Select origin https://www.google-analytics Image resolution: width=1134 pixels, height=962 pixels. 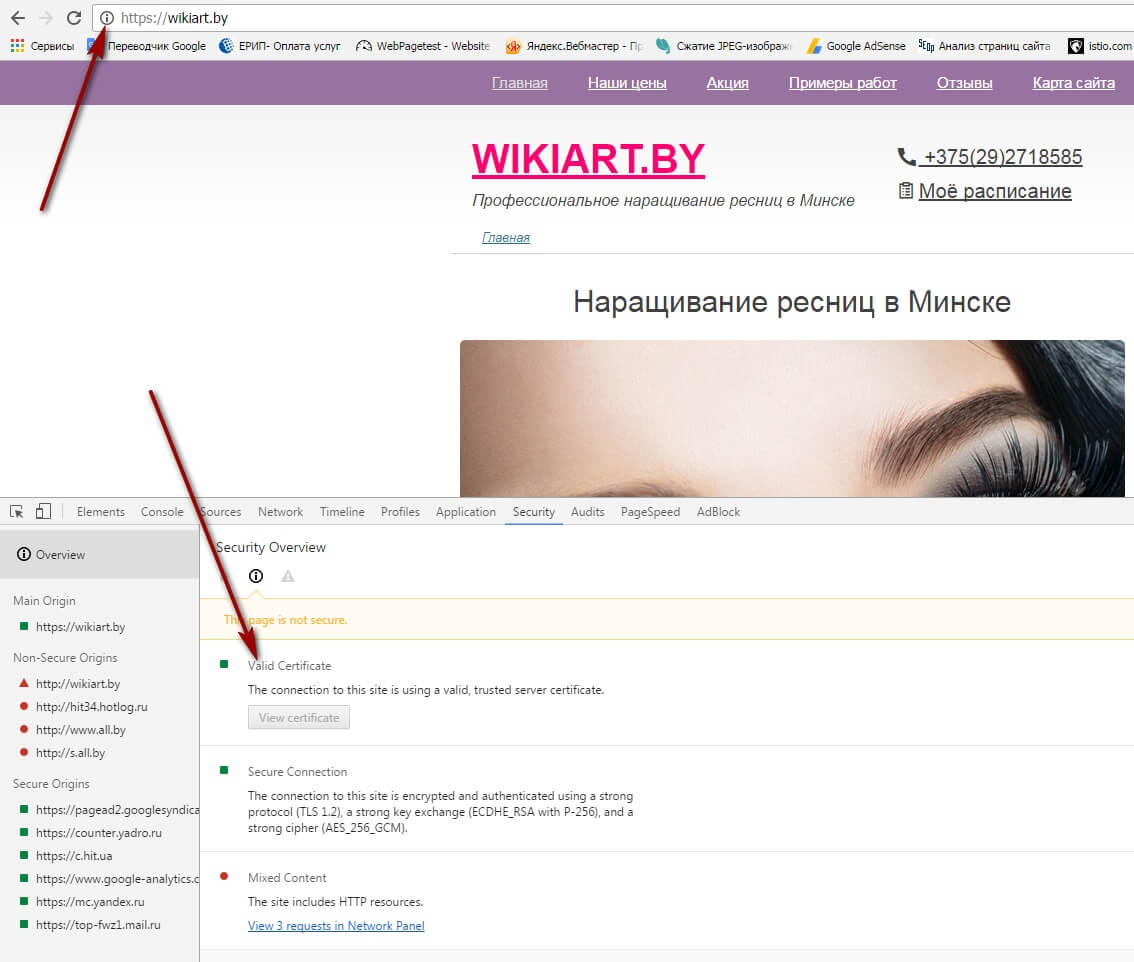tap(117, 878)
